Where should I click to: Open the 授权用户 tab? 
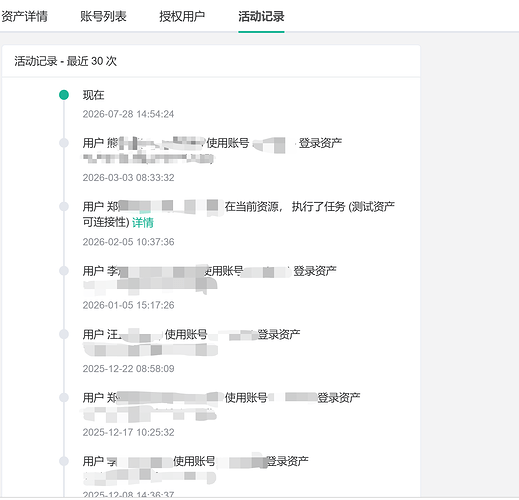(182, 16)
